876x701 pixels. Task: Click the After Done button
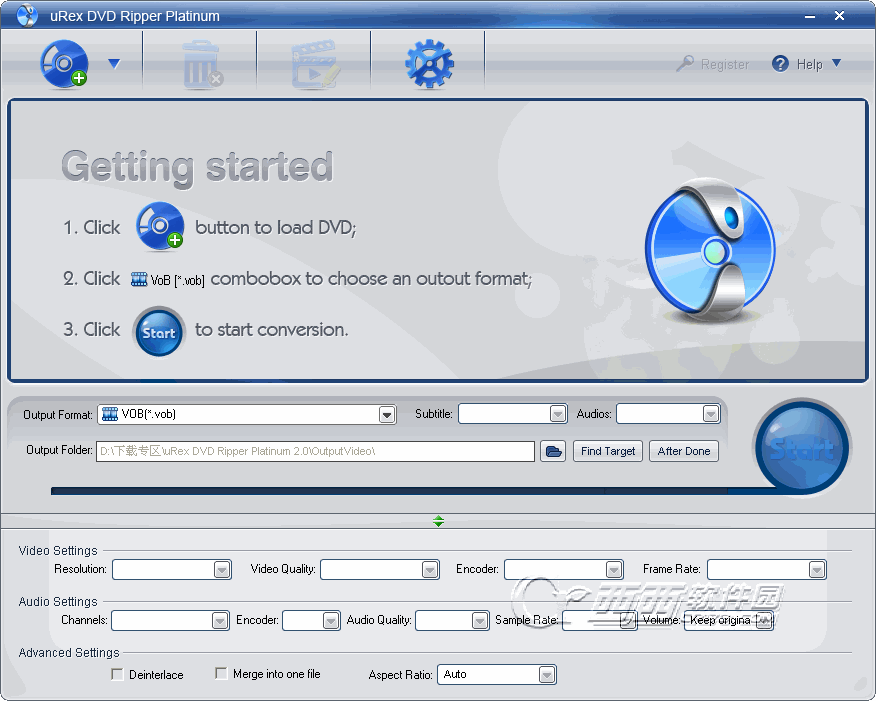[x=684, y=451]
